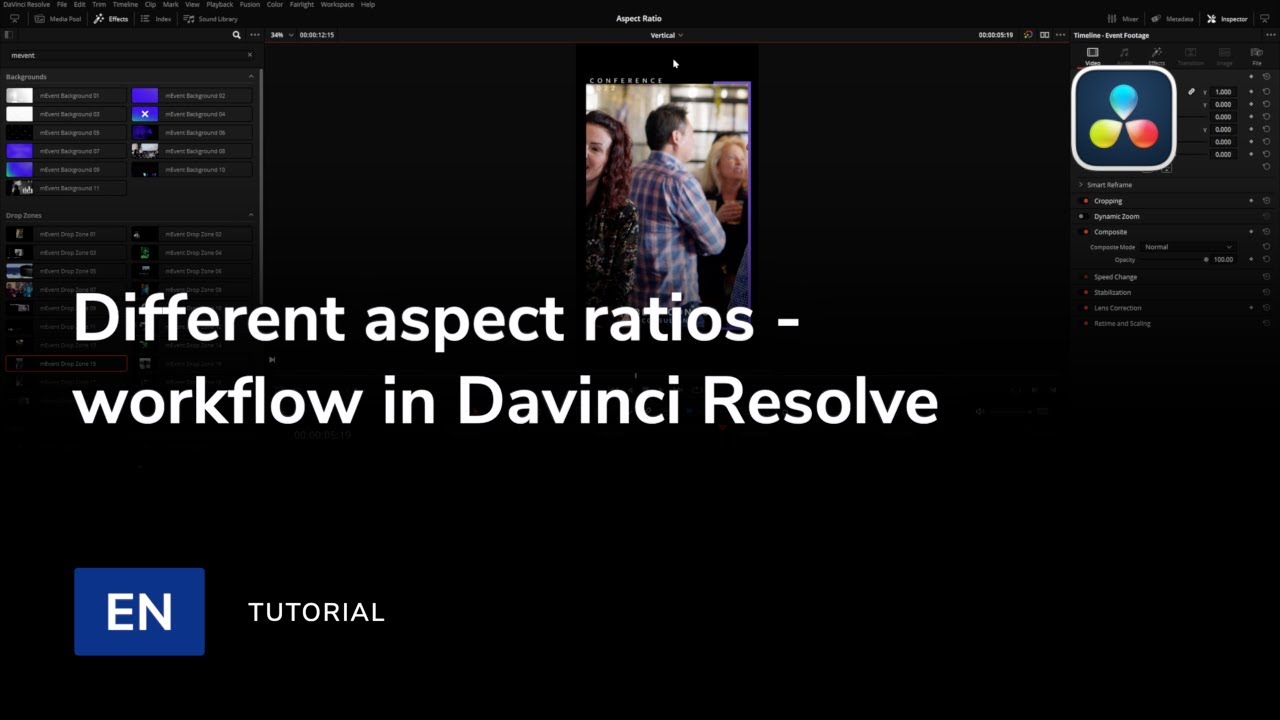This screenshot has width=1280, height=720.
Task: Toggle Stabilization section
Action: coord(1086,293)
